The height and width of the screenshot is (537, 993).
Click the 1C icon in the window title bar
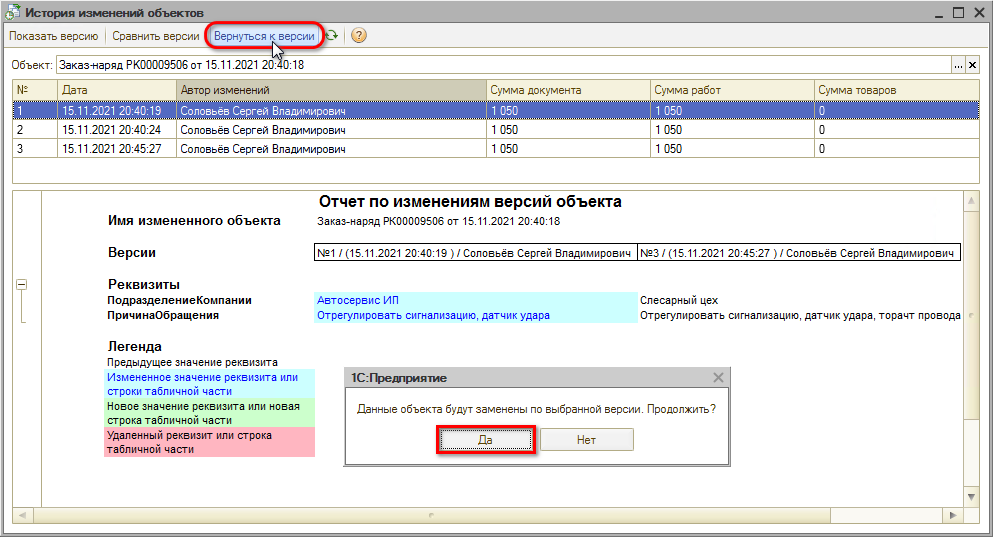[12, 13]
